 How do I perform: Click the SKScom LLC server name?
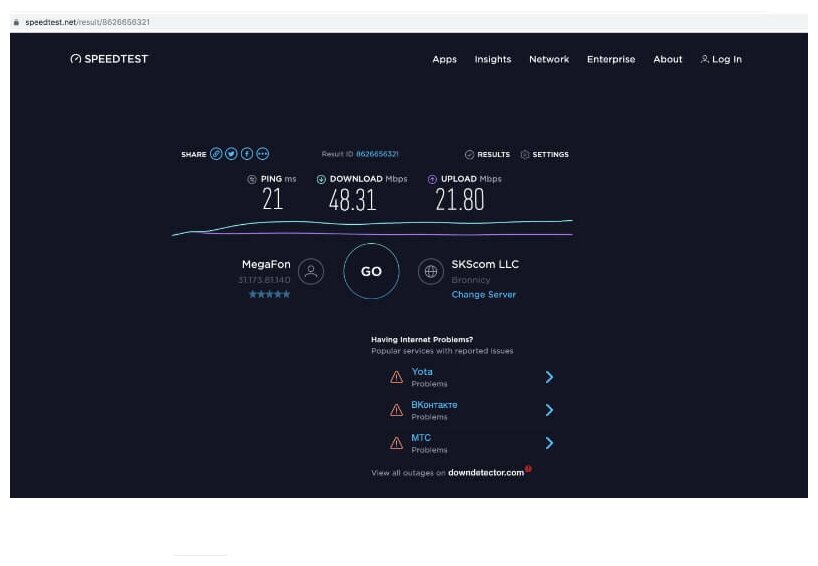click(x=485, y=264)
